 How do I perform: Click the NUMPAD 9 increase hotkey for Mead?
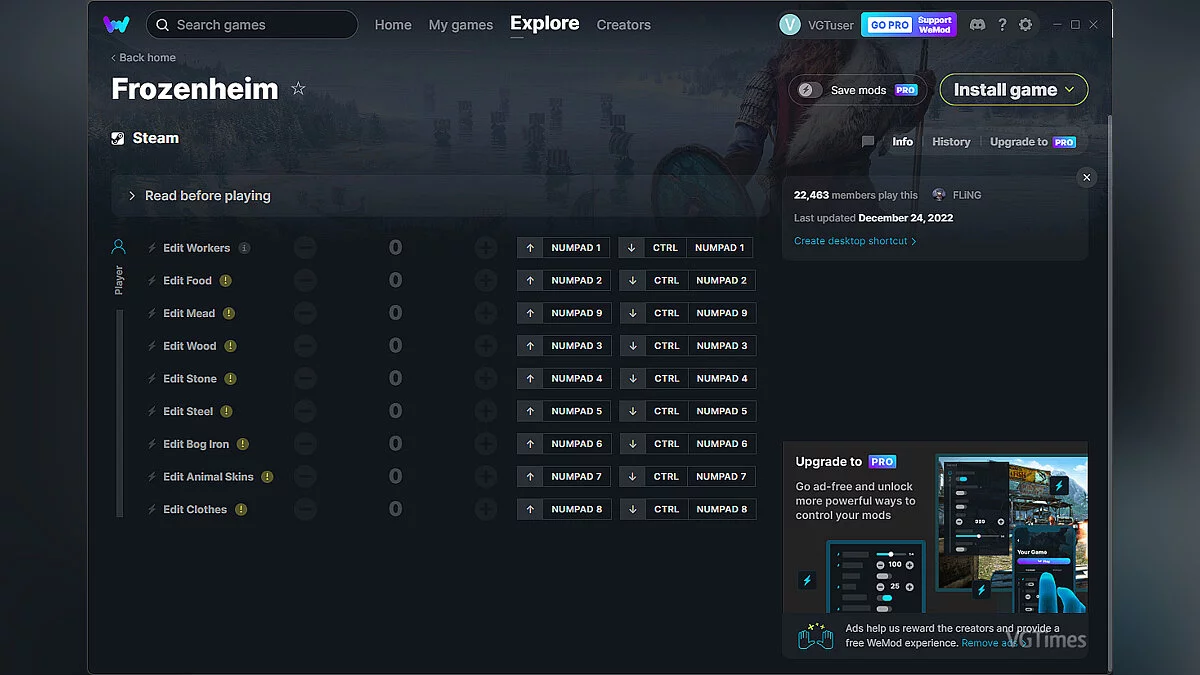pos(564,313)
